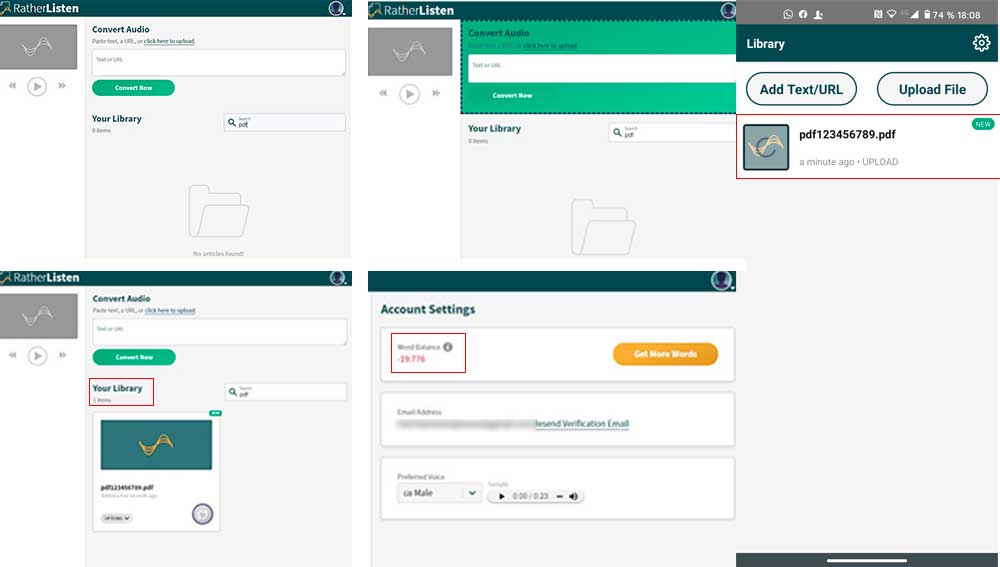Open the Preferred Voice dropdown
1000x567 pixels.
click(439, 493)
